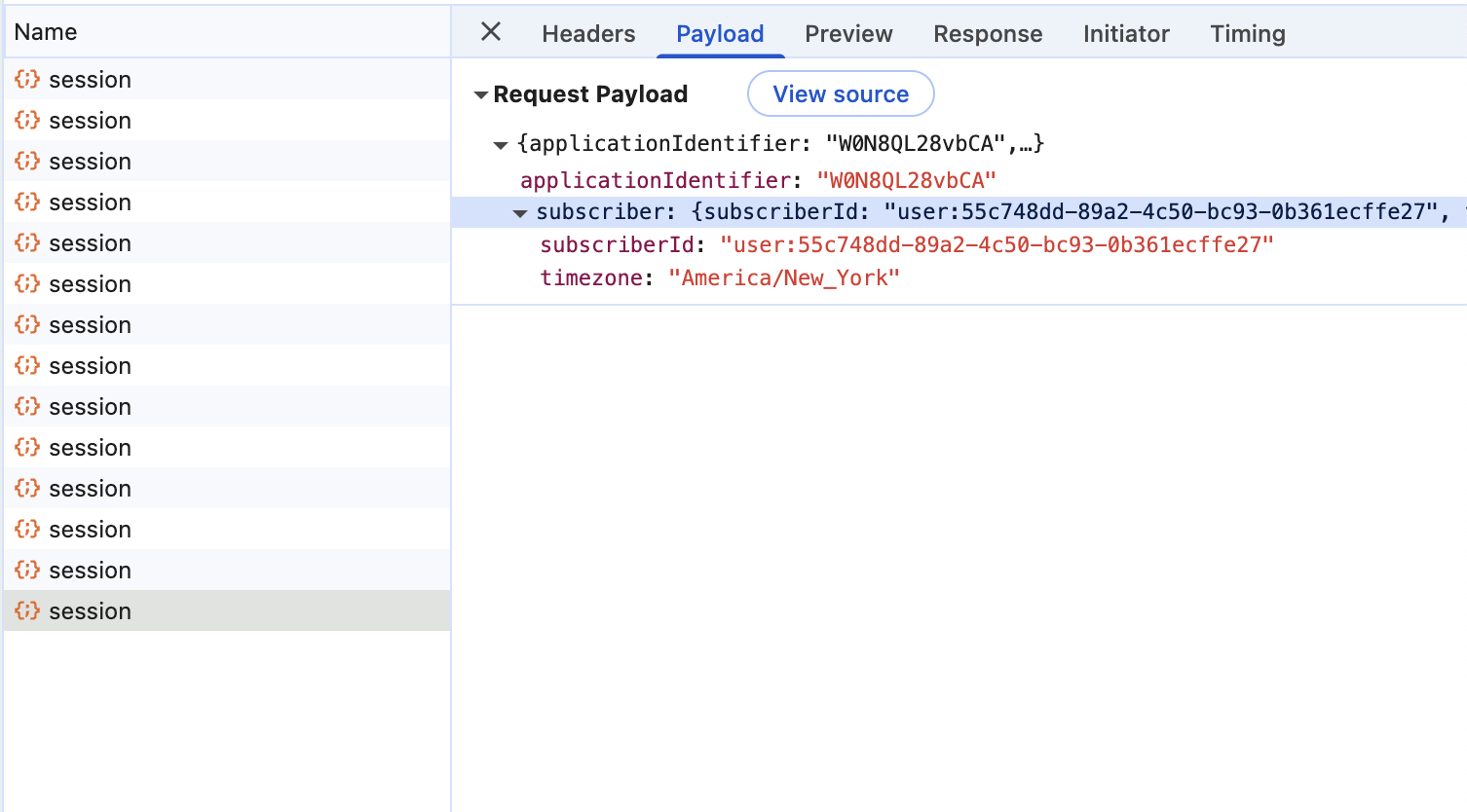Open the Preview tab
Screen dimensions: 1467x812
848,34
